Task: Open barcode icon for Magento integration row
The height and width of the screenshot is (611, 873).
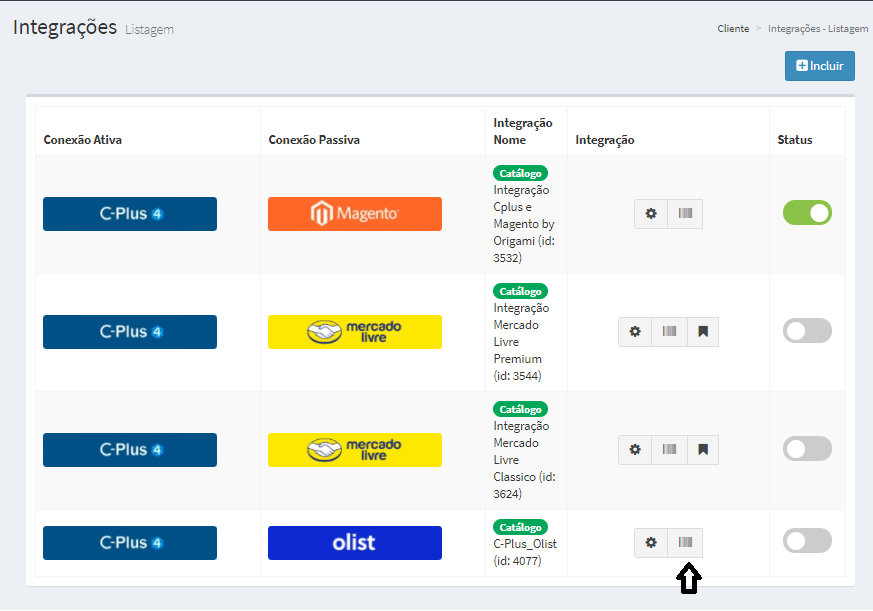Action: click(685, 214)
